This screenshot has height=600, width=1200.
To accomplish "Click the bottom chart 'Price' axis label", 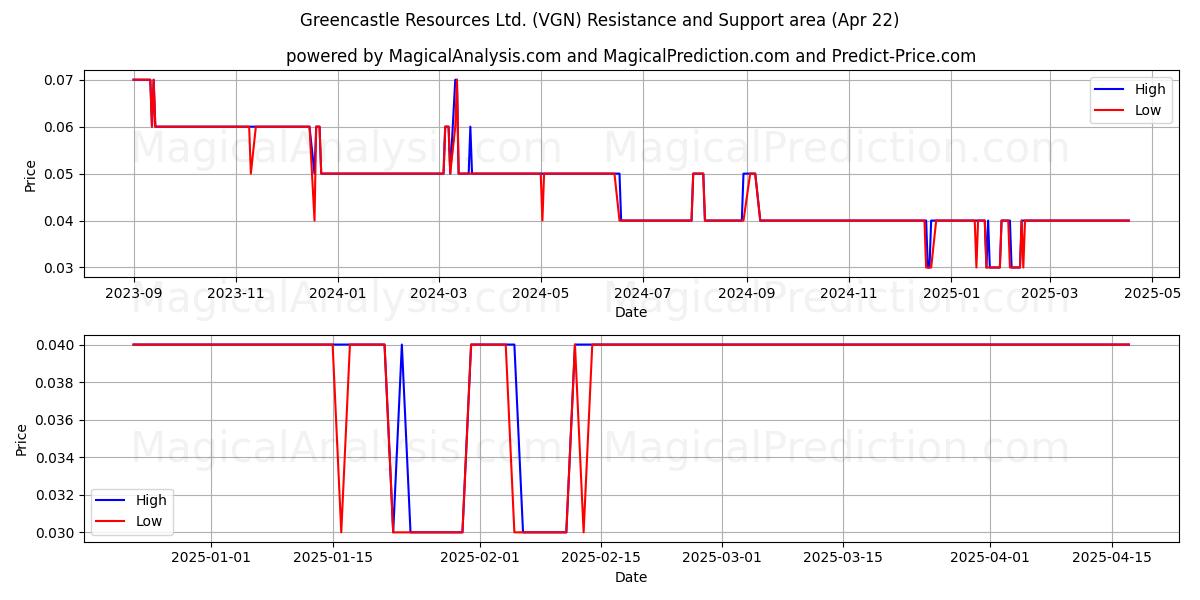I will pyautogui.click(x=22, y=439).
